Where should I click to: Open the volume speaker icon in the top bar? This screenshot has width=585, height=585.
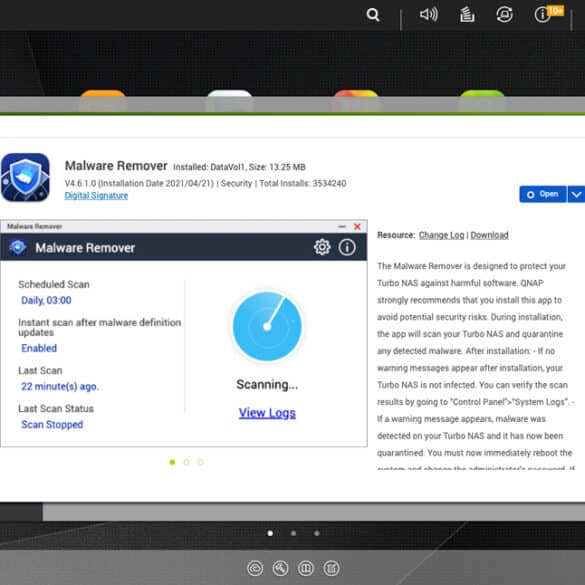[428, 15]
